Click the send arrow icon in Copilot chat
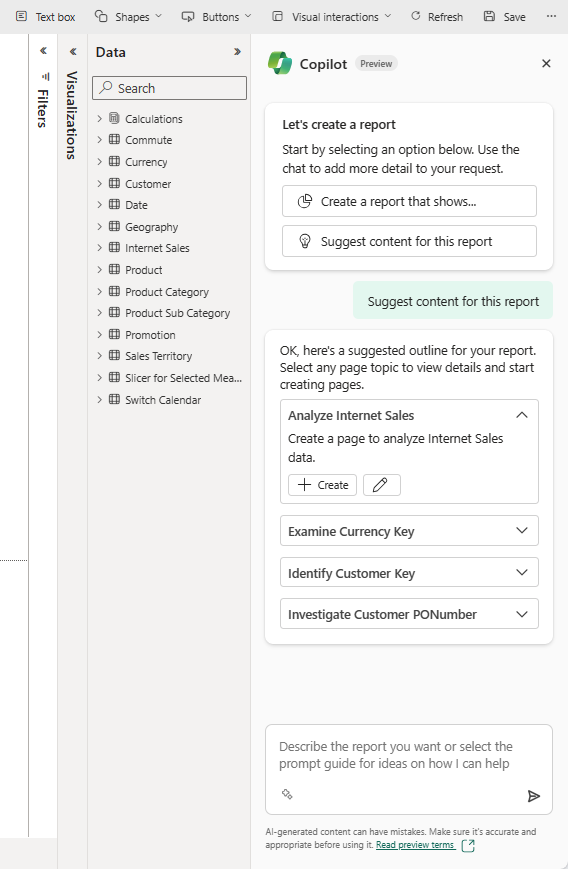568x869 pixels. coord(534,796)
